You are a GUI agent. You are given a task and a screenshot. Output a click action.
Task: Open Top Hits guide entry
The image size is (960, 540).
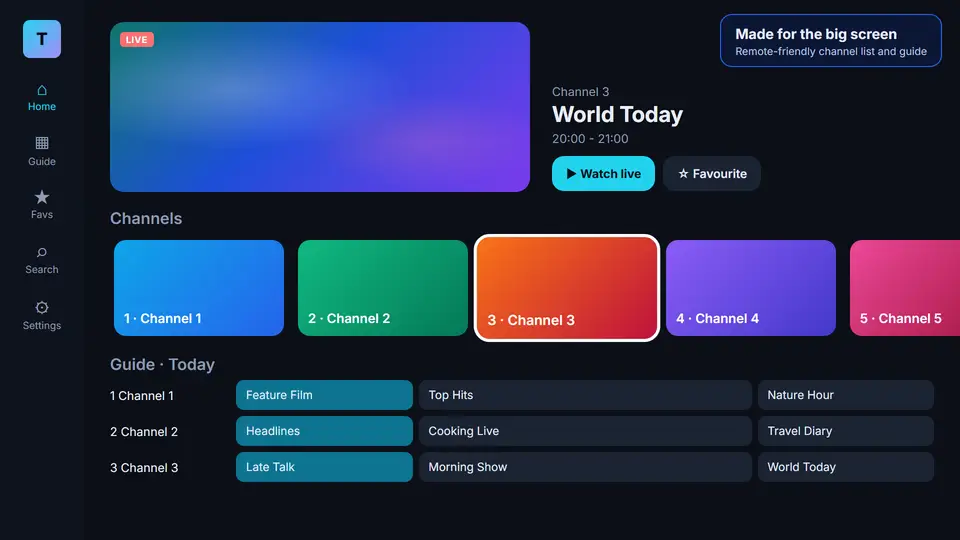pos(585,395)
